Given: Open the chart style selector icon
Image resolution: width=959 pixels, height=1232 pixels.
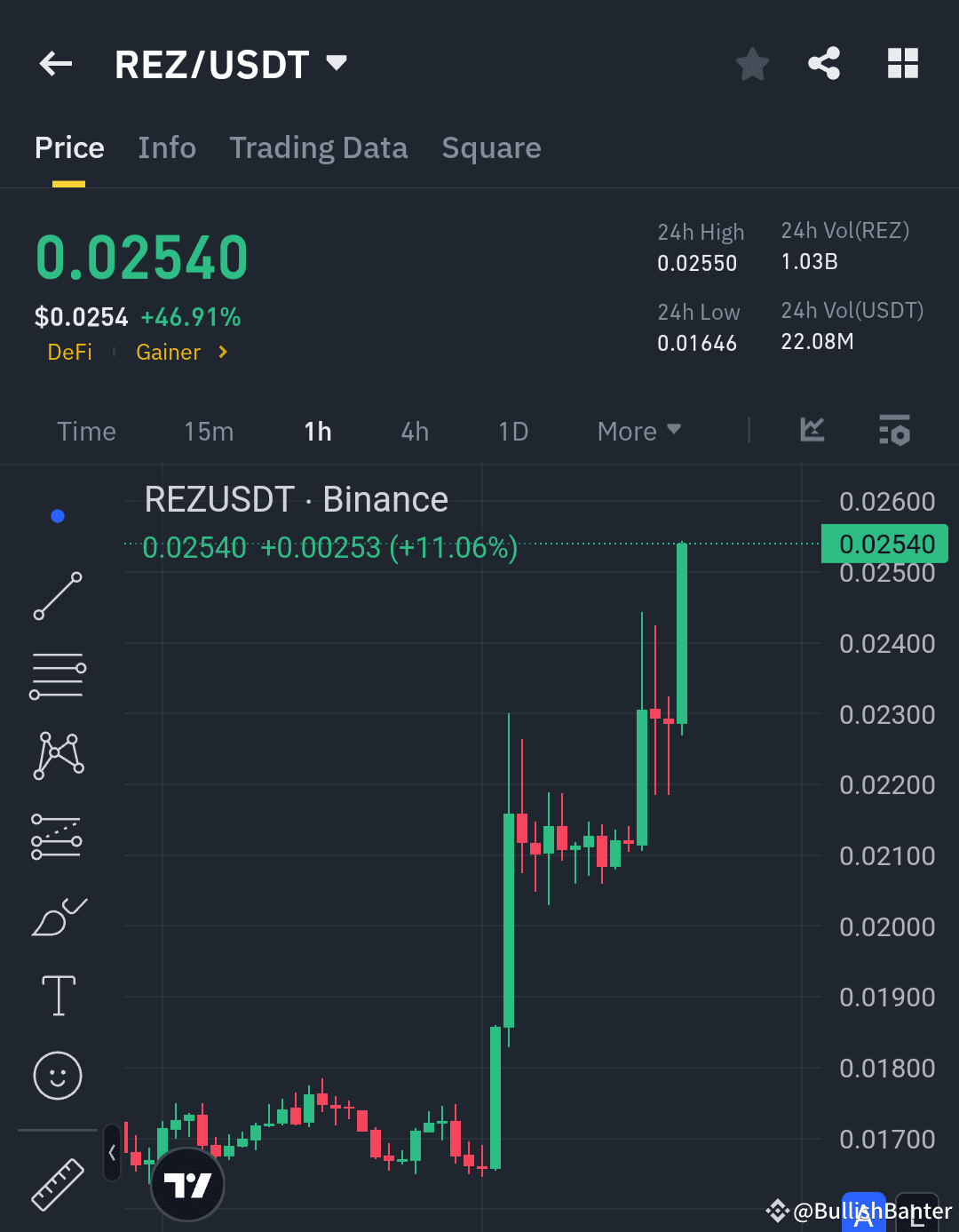Looking at the screenshot, I should [x=811, y=431].
